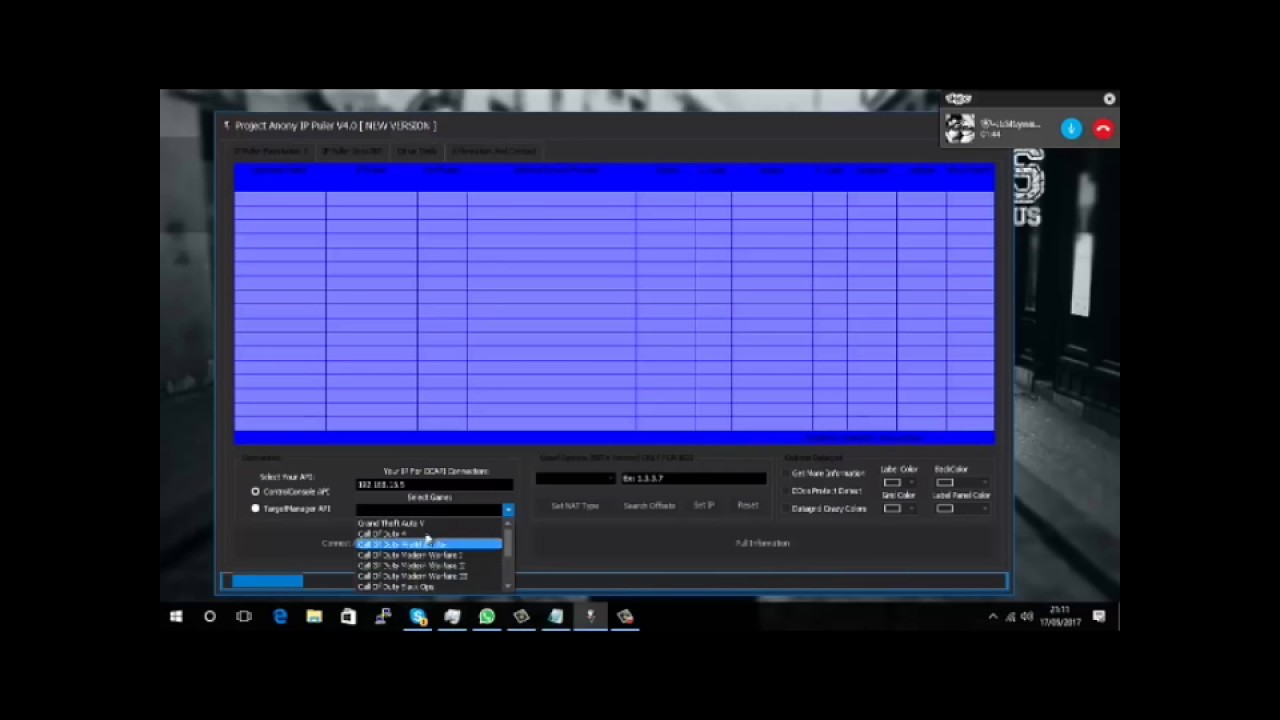
Task: Open the Other Tools tab
Action: [x=417, y=151]
